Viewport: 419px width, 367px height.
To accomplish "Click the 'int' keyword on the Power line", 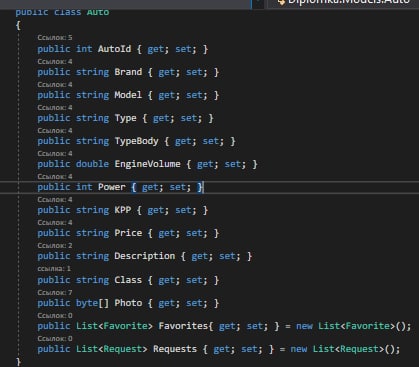I will point(84,187).
